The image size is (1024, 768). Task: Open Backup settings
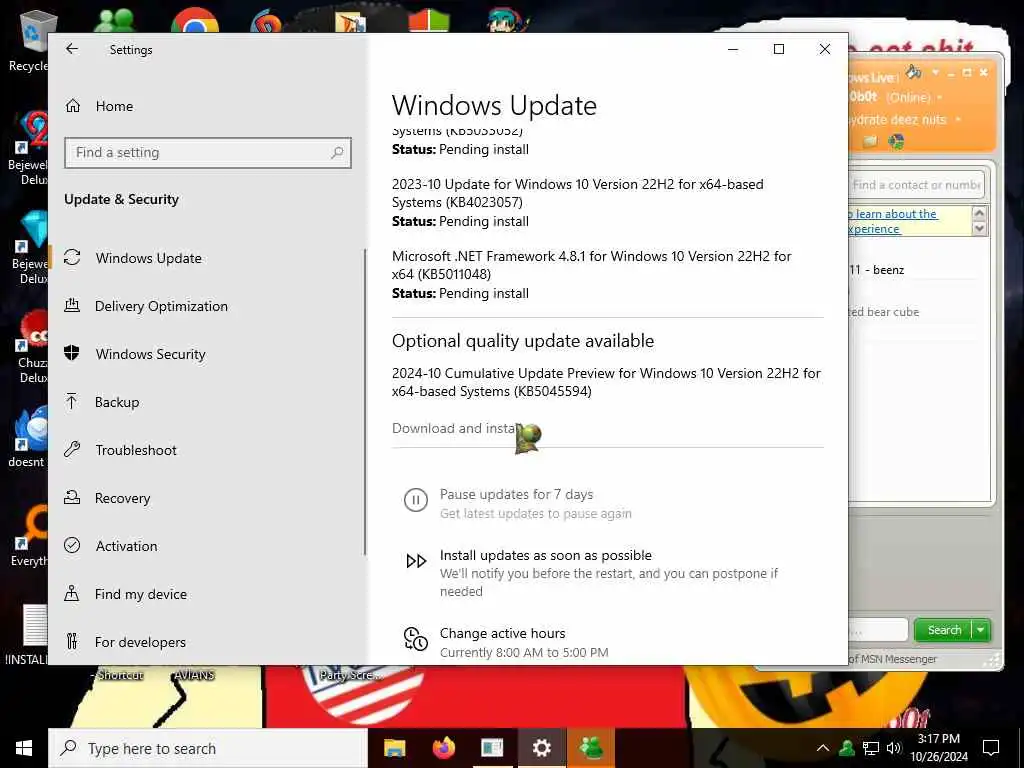[117, 402]
